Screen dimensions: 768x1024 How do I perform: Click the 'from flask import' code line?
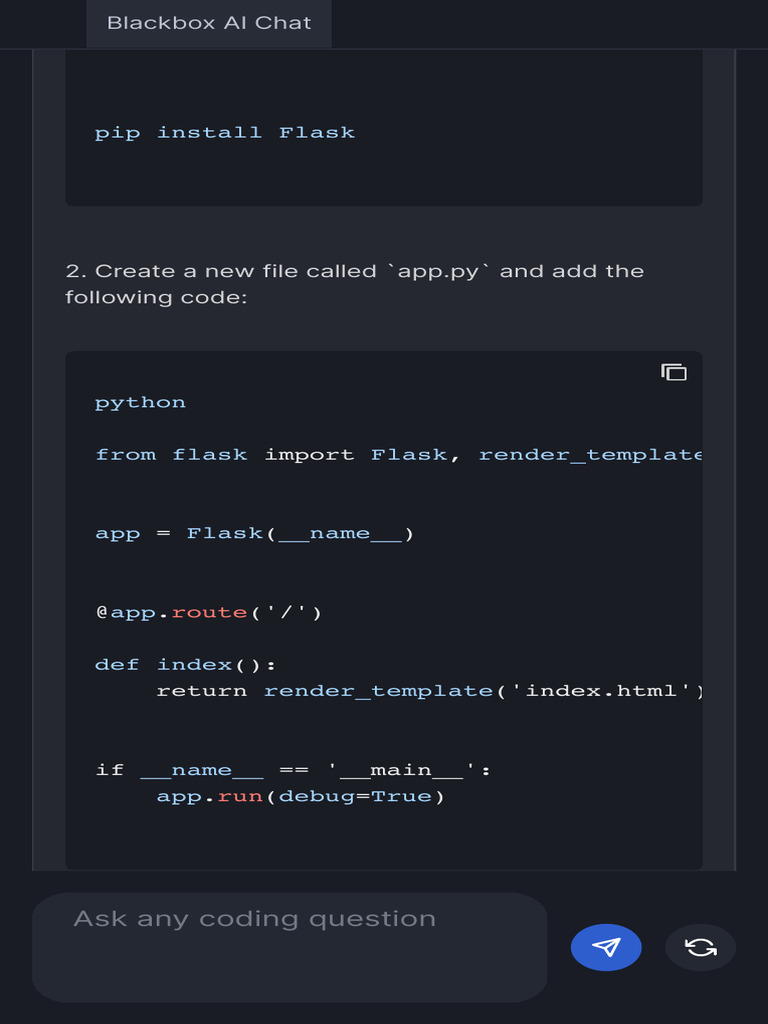398,454
